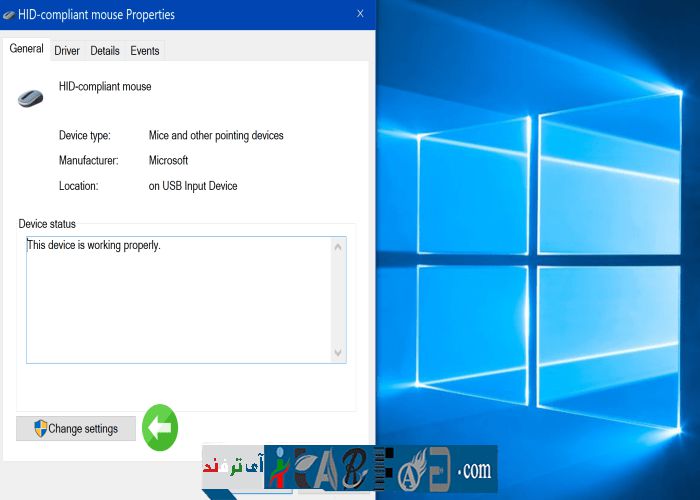The height and width of the screenshot is (500, 700).
Task: Click the Device status scroll down arrow
Action: click(x=338, y=353)
